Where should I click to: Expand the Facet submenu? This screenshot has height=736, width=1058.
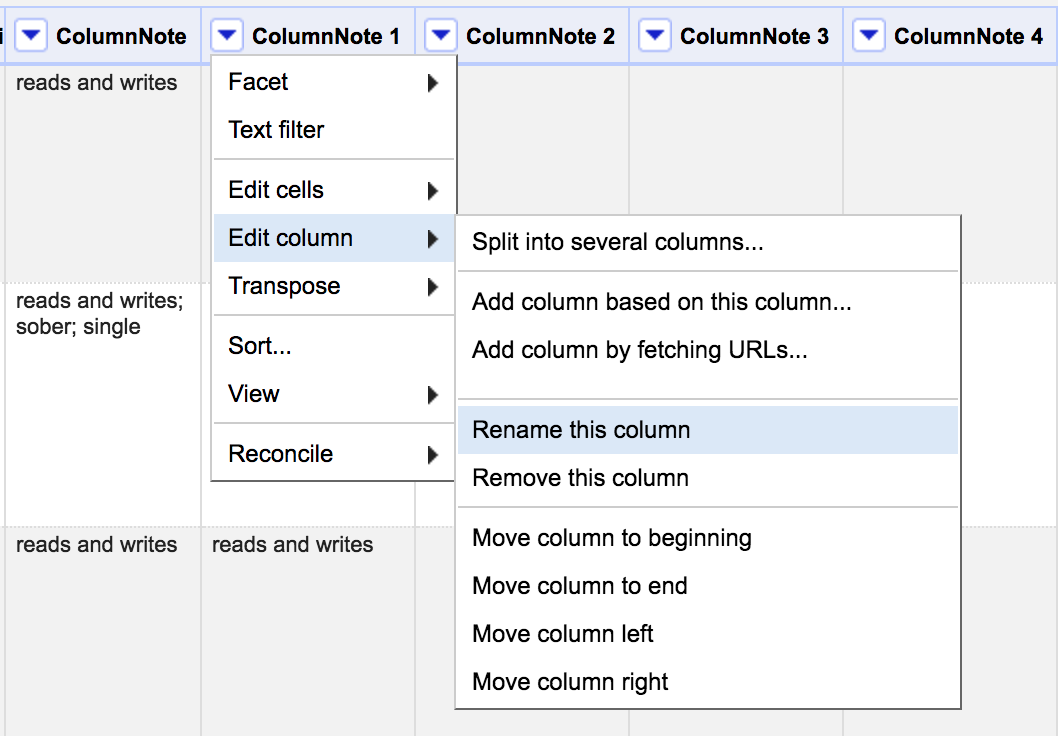333,82
